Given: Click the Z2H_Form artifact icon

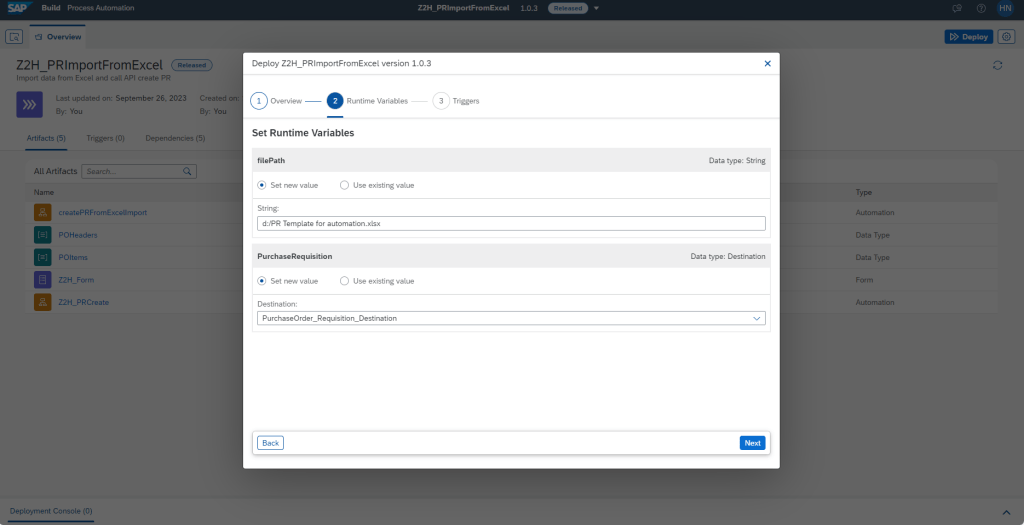Looking at the screenshot, I should [42, 279].
